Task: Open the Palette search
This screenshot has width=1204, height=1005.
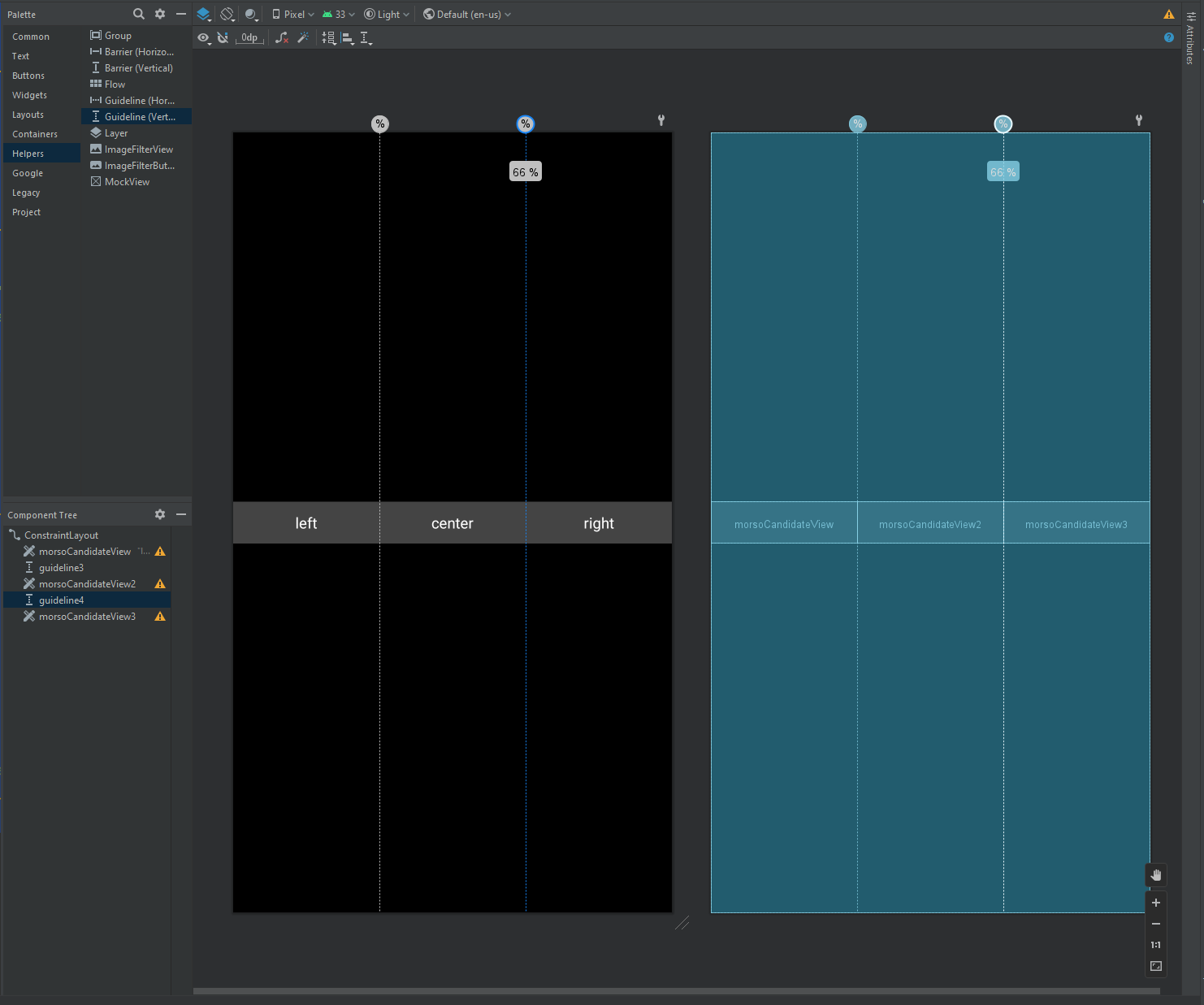Action: click(x=139, y=14)
